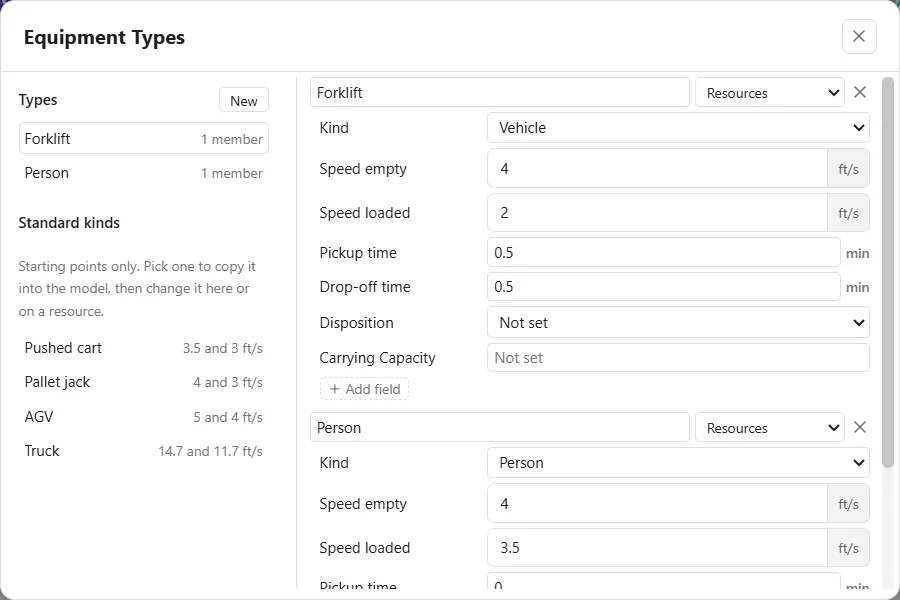This screenshot has width=900, height=600.
Task: Open Forklift's Resources dropdown
Action: (x=769, y=92)
